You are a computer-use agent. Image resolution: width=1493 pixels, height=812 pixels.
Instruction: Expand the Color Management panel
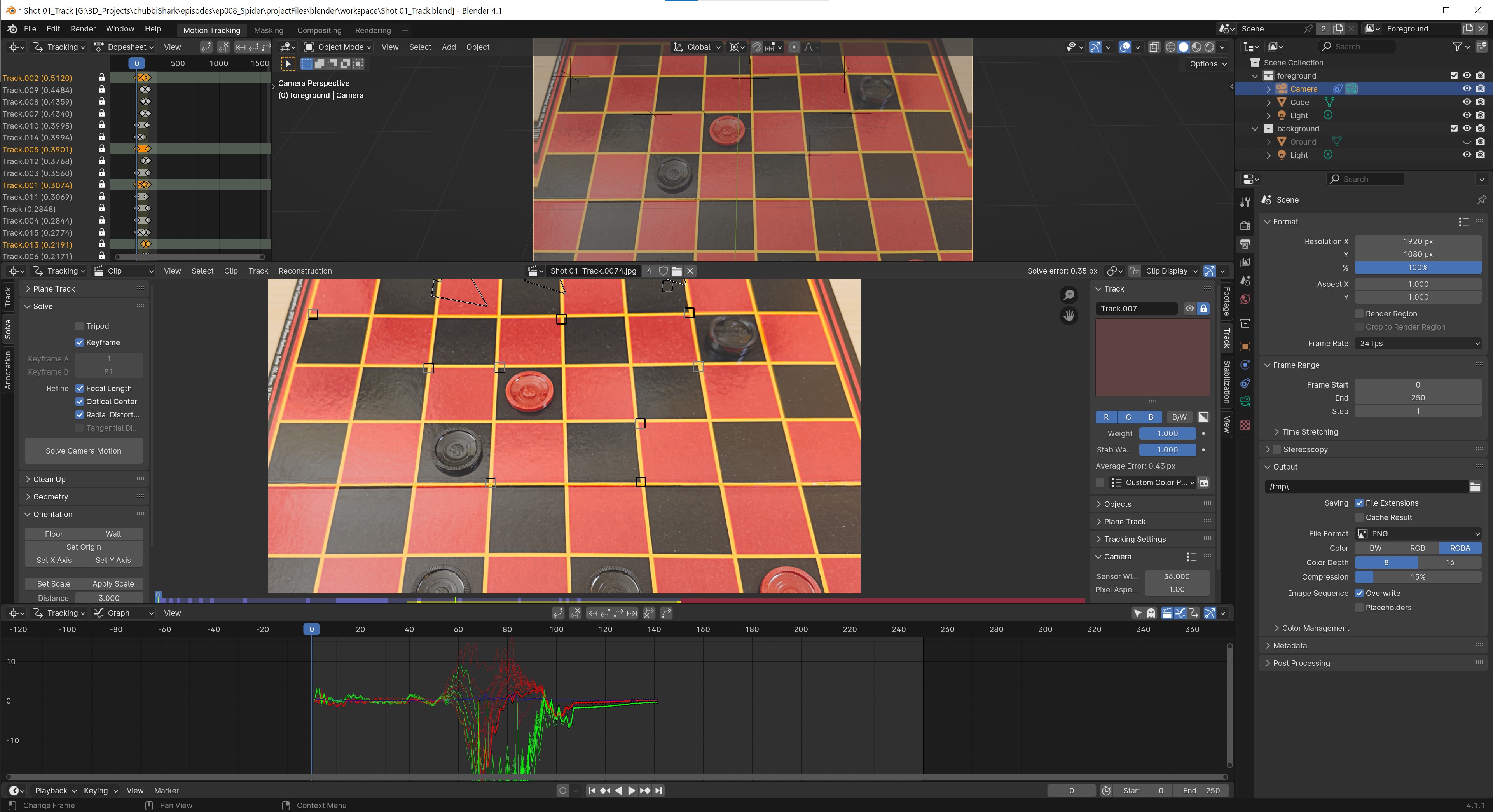click(x=1316, y=628)
